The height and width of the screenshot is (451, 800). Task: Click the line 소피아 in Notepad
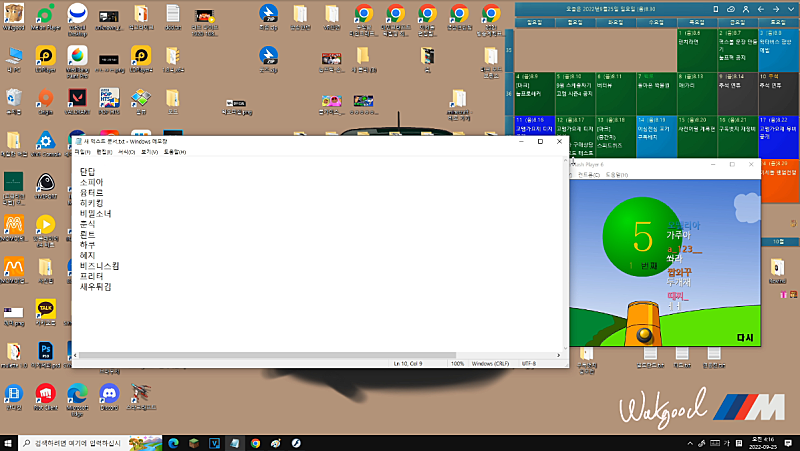click(x=91, y=182)
